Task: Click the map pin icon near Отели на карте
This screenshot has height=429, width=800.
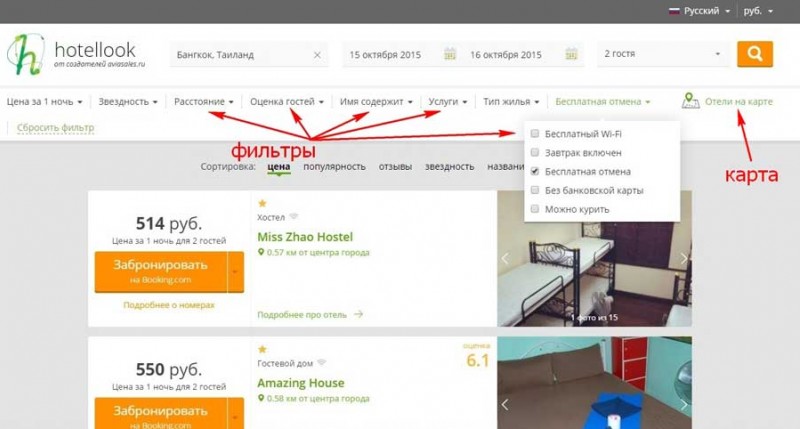Action: [690, 101]
